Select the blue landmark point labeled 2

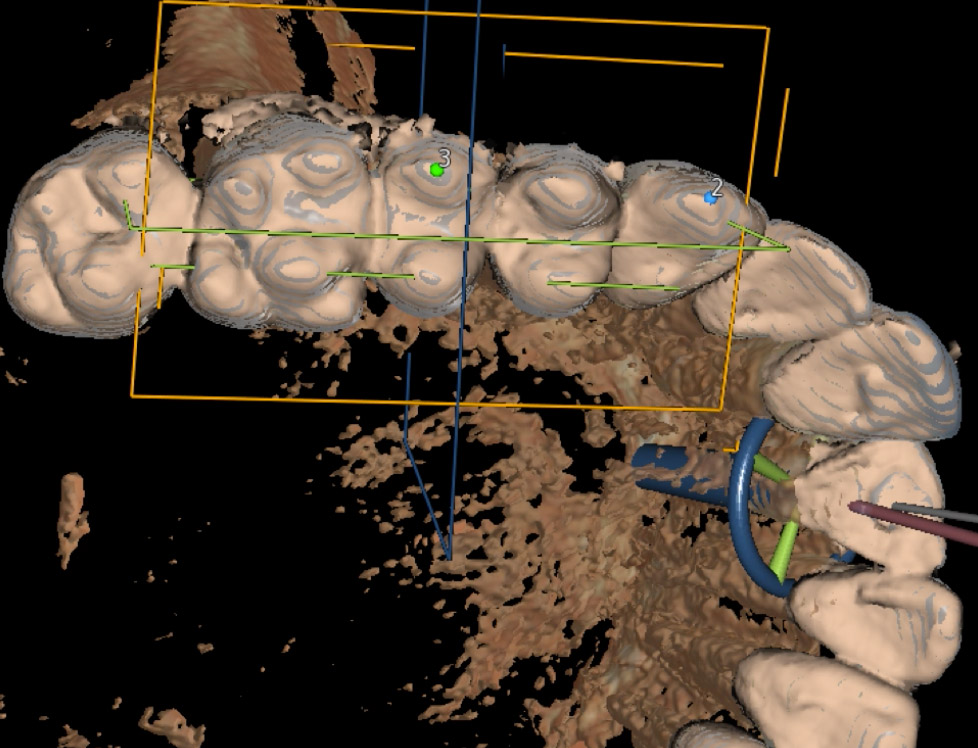click(x=710, y=197)
